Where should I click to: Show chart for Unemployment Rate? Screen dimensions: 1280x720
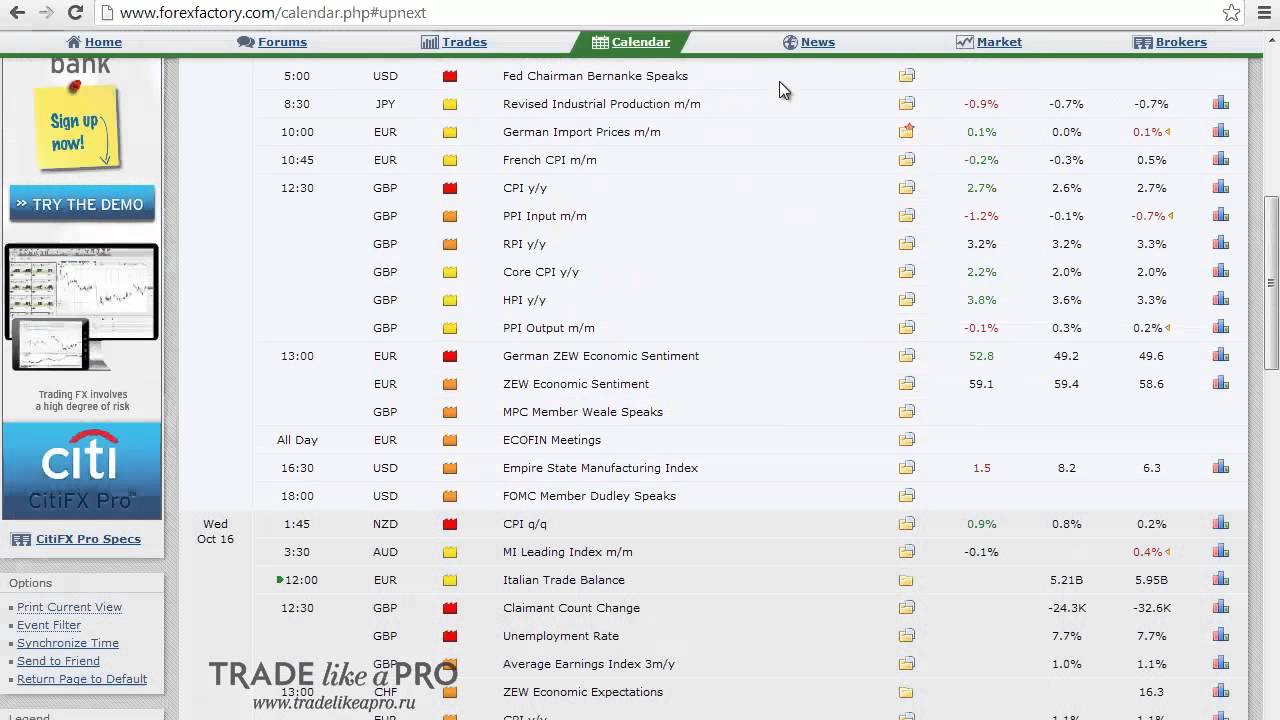(x=1221, y=635)
